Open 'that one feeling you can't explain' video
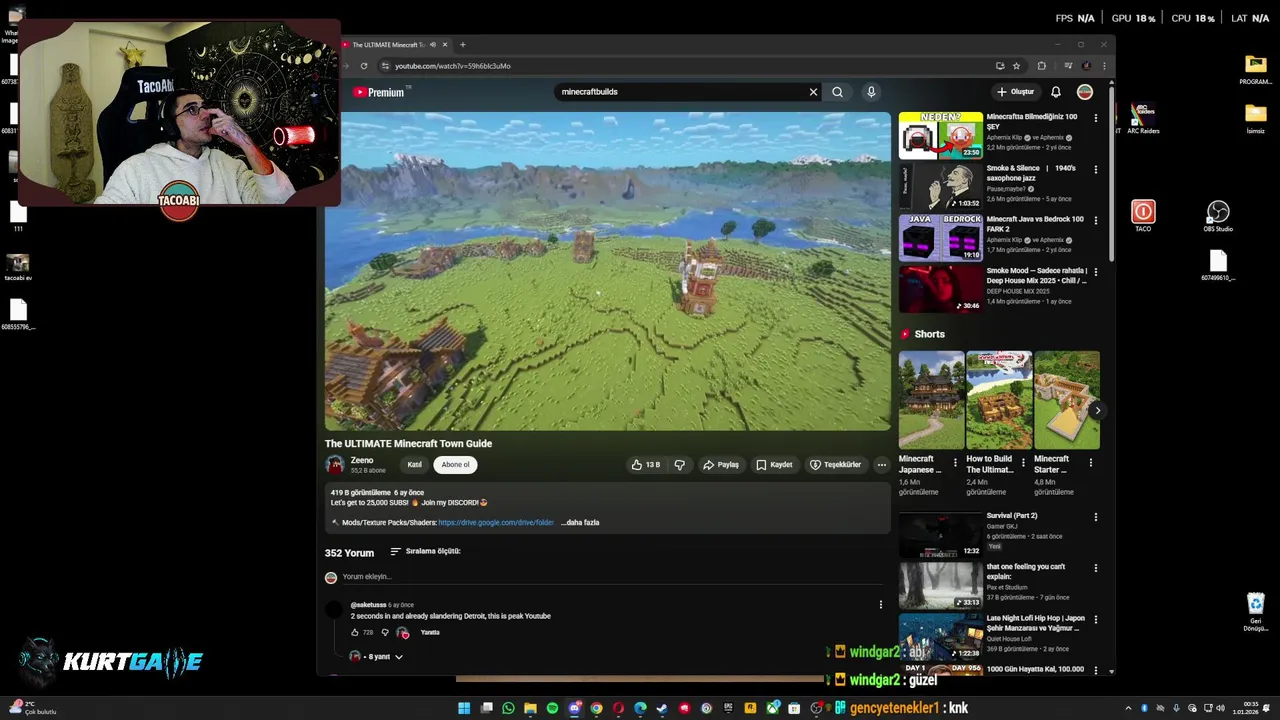1280x720 pixels. click(x=941, y=586)
